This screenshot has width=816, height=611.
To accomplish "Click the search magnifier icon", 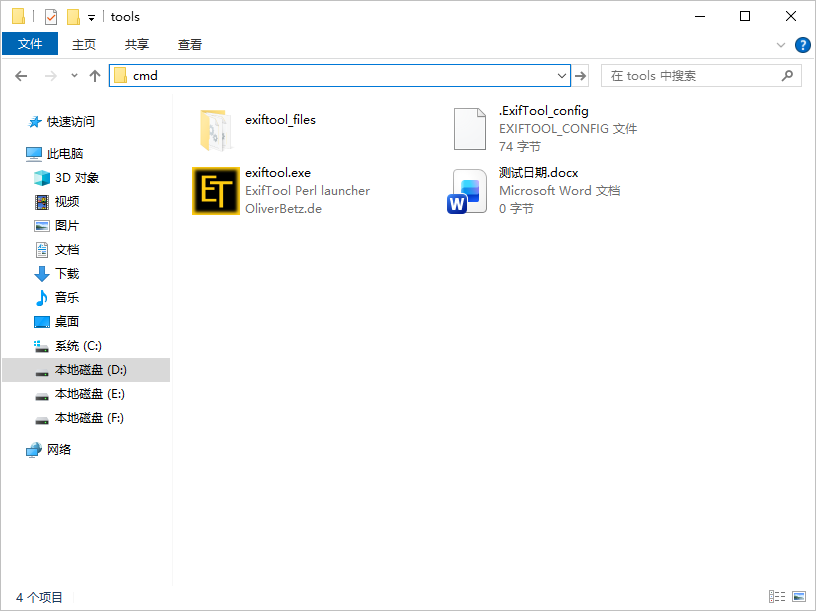I will tap(787, 76).
